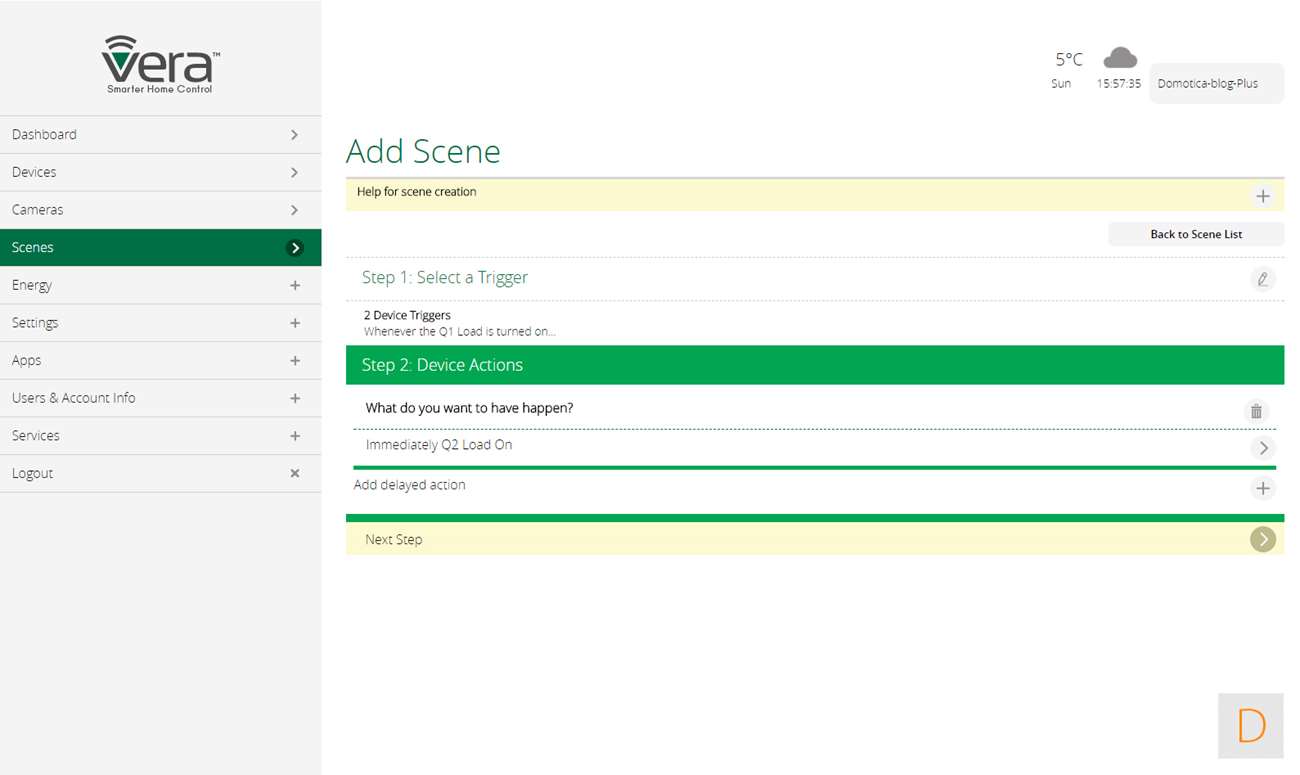Viewport: 1300px width, 775px height.
Task: Click the Domotica-blog-Plus controller button
Action: (x=1215, y=84)
